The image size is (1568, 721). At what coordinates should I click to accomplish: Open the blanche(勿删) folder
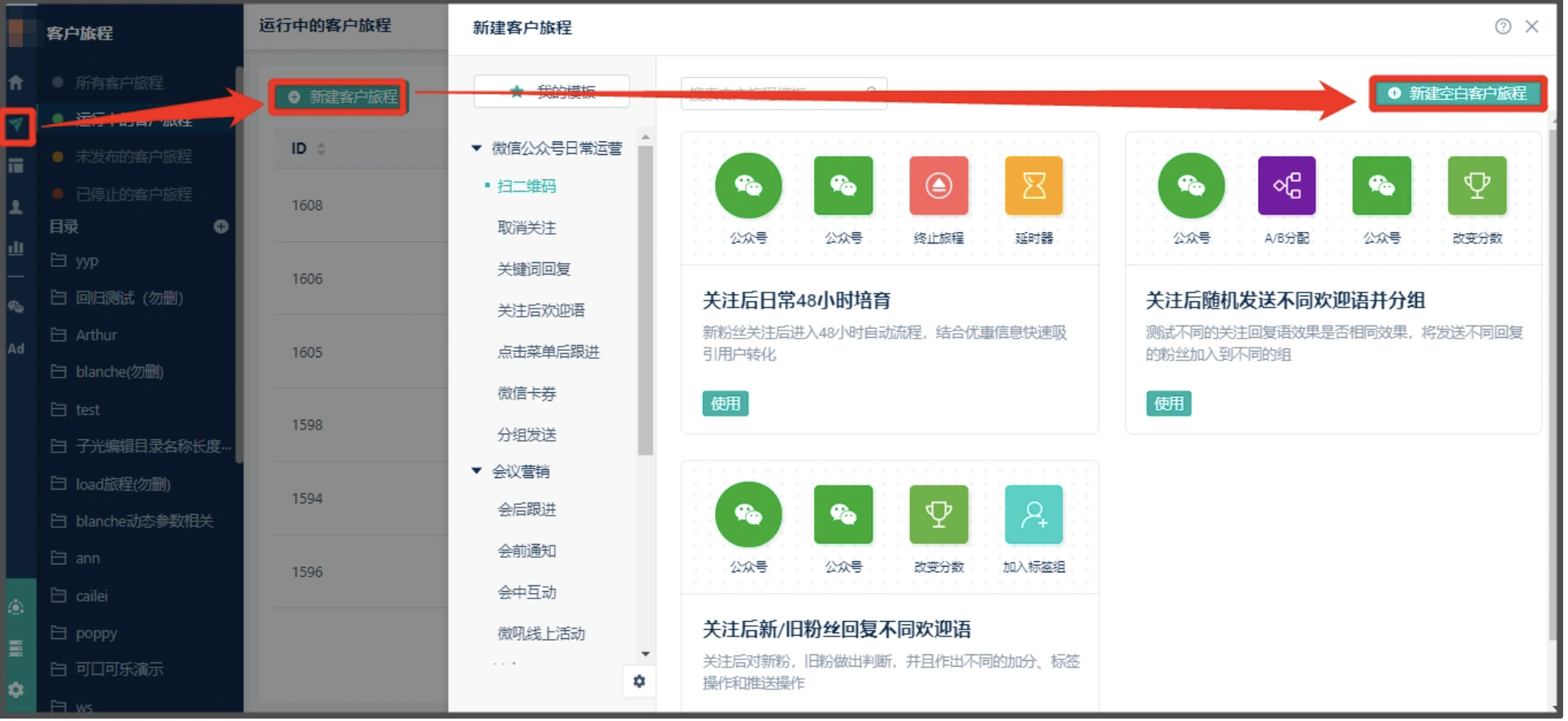pyautogui.click(x=120, y=373)
